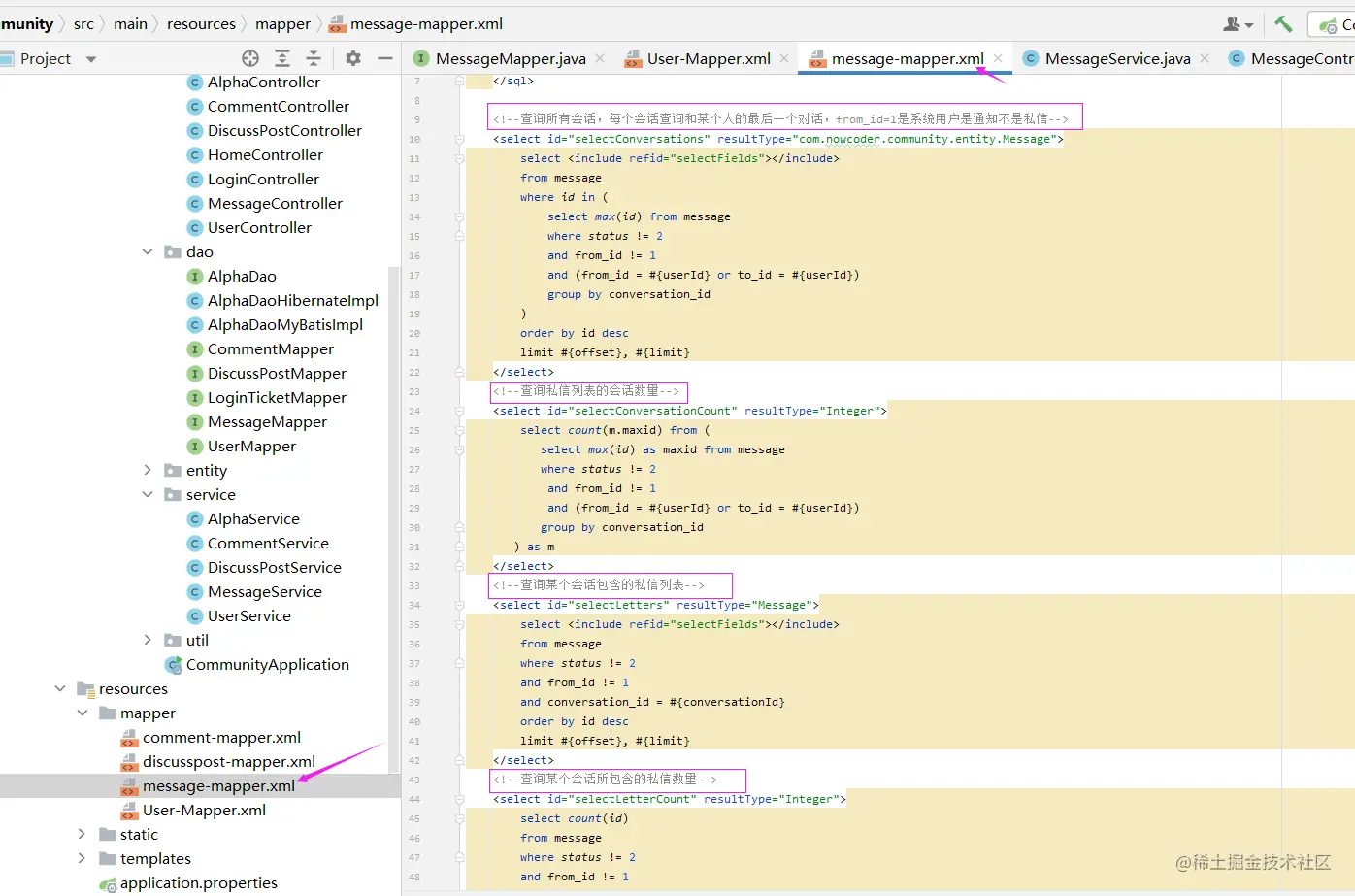Select AlphaService class icon
The image size is (1355, 896).
pyautogui.click(x=195, y=519)
